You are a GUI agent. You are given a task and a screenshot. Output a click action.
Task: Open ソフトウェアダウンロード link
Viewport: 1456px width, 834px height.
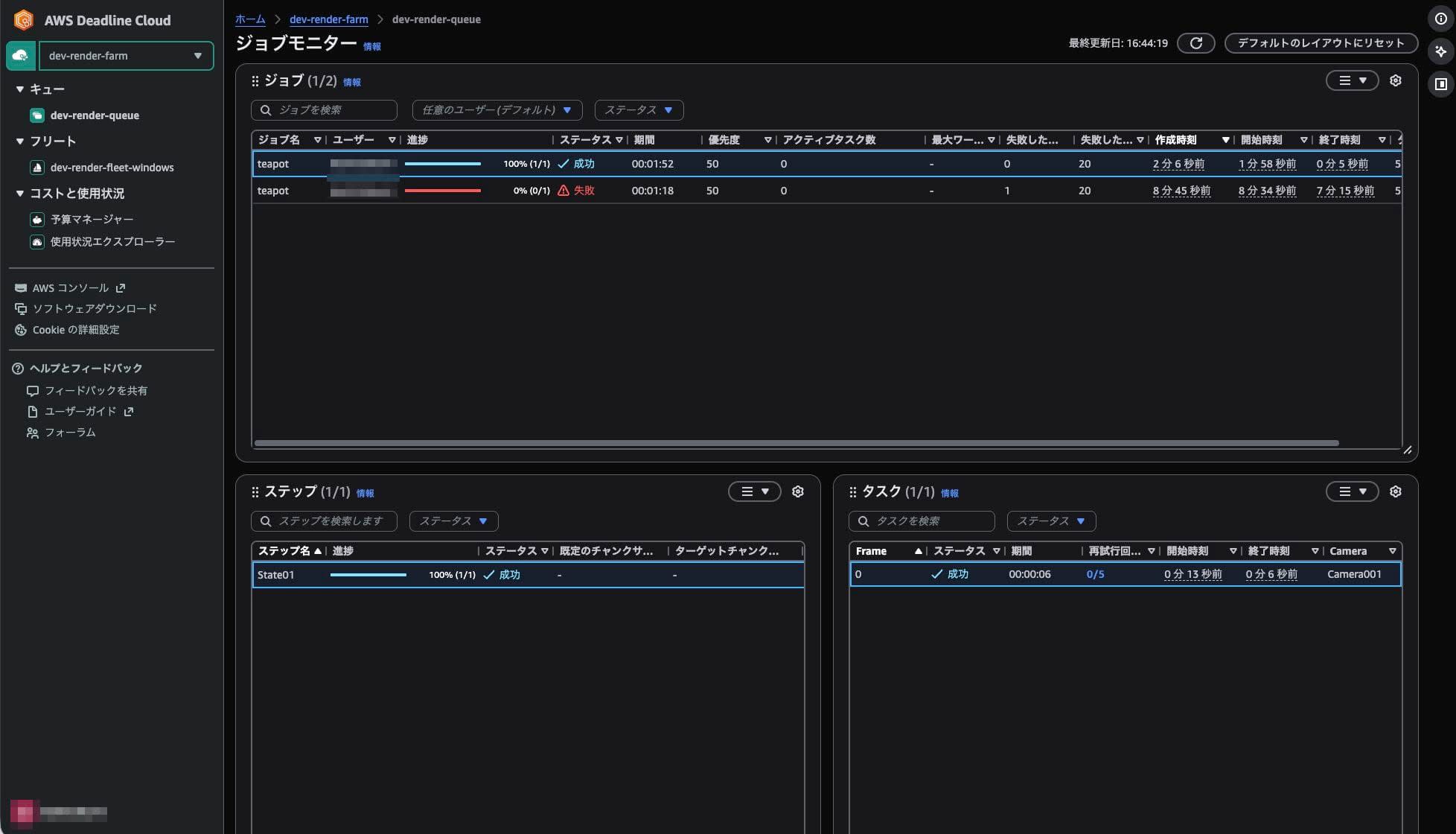pos(95,309)
